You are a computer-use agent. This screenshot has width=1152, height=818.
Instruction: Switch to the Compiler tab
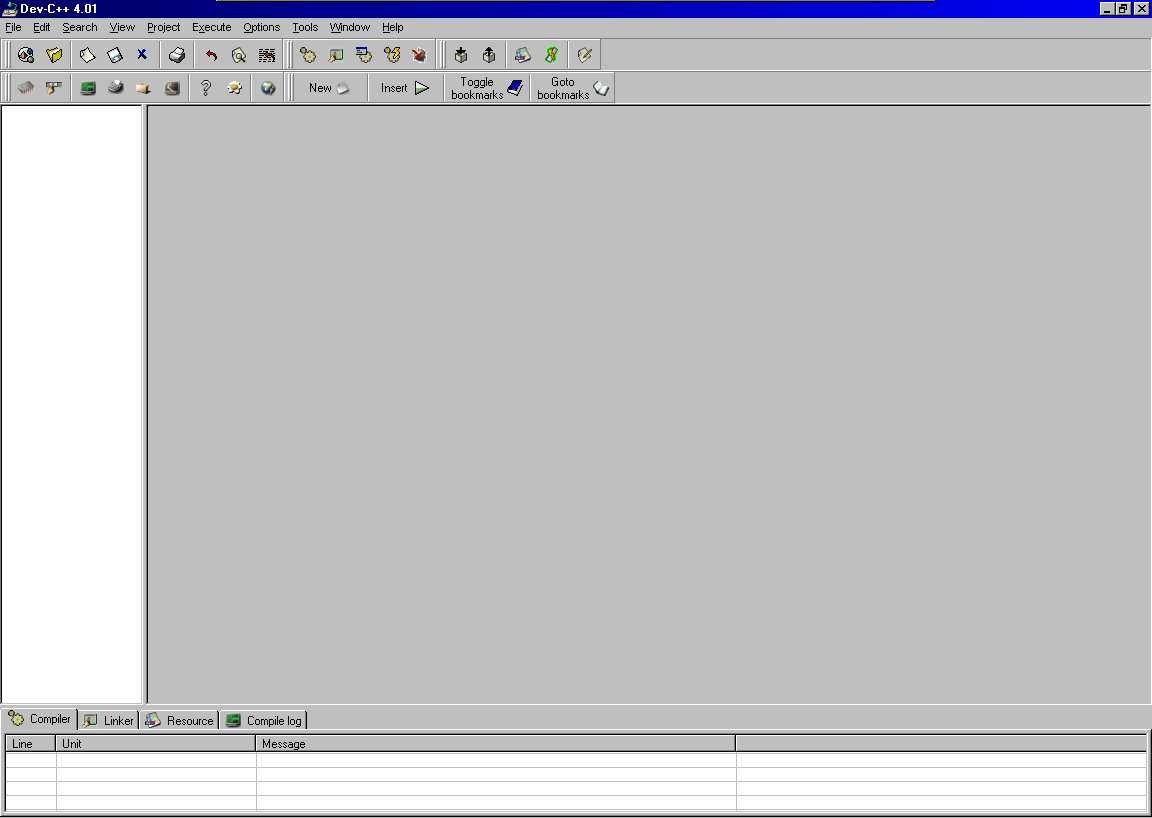pos(40,719)
